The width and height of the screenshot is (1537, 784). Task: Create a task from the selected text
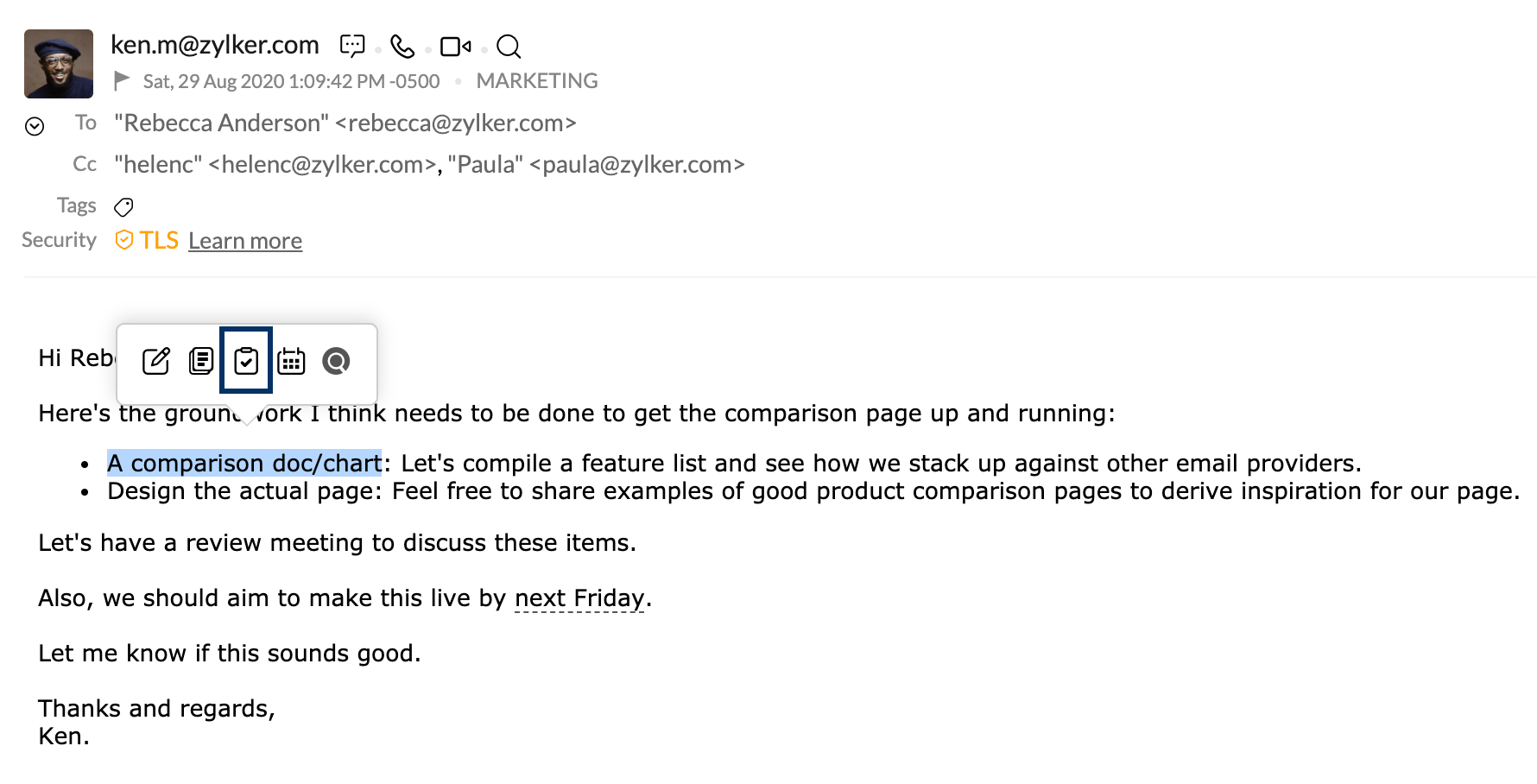pos(246,361)
